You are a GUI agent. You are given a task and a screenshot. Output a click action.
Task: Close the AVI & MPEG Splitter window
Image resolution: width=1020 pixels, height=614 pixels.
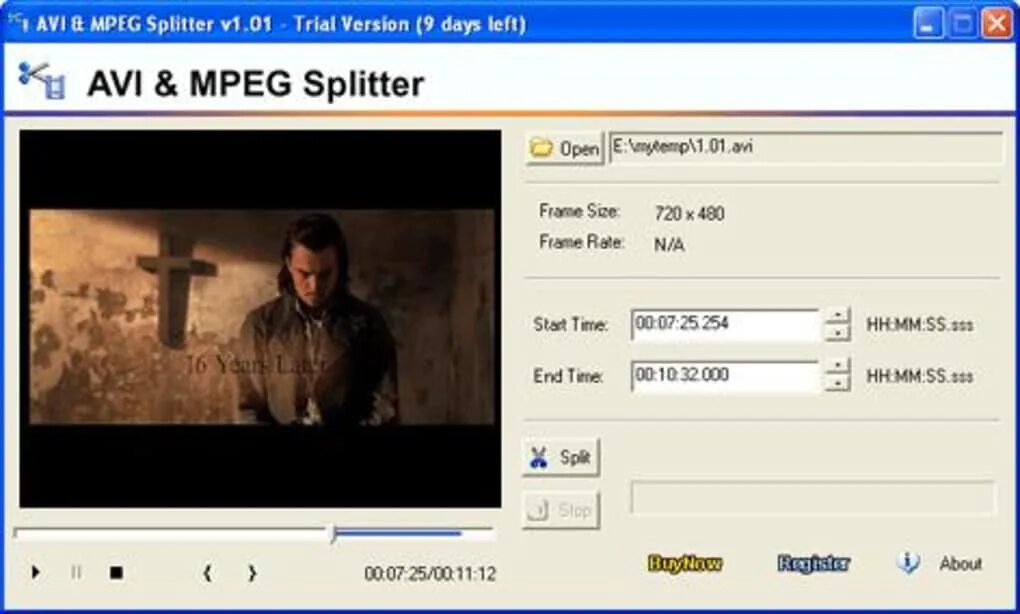997,24
